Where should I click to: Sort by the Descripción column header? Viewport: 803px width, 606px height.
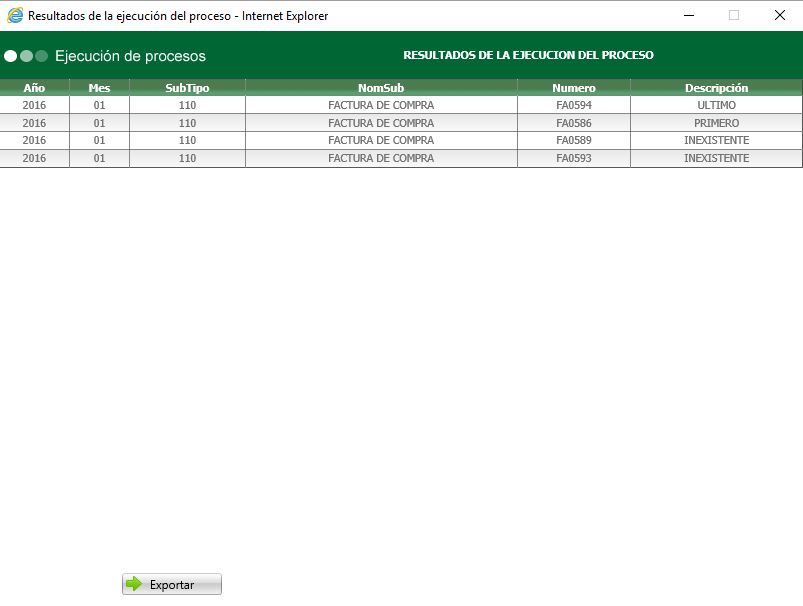(x=715, y=87)
